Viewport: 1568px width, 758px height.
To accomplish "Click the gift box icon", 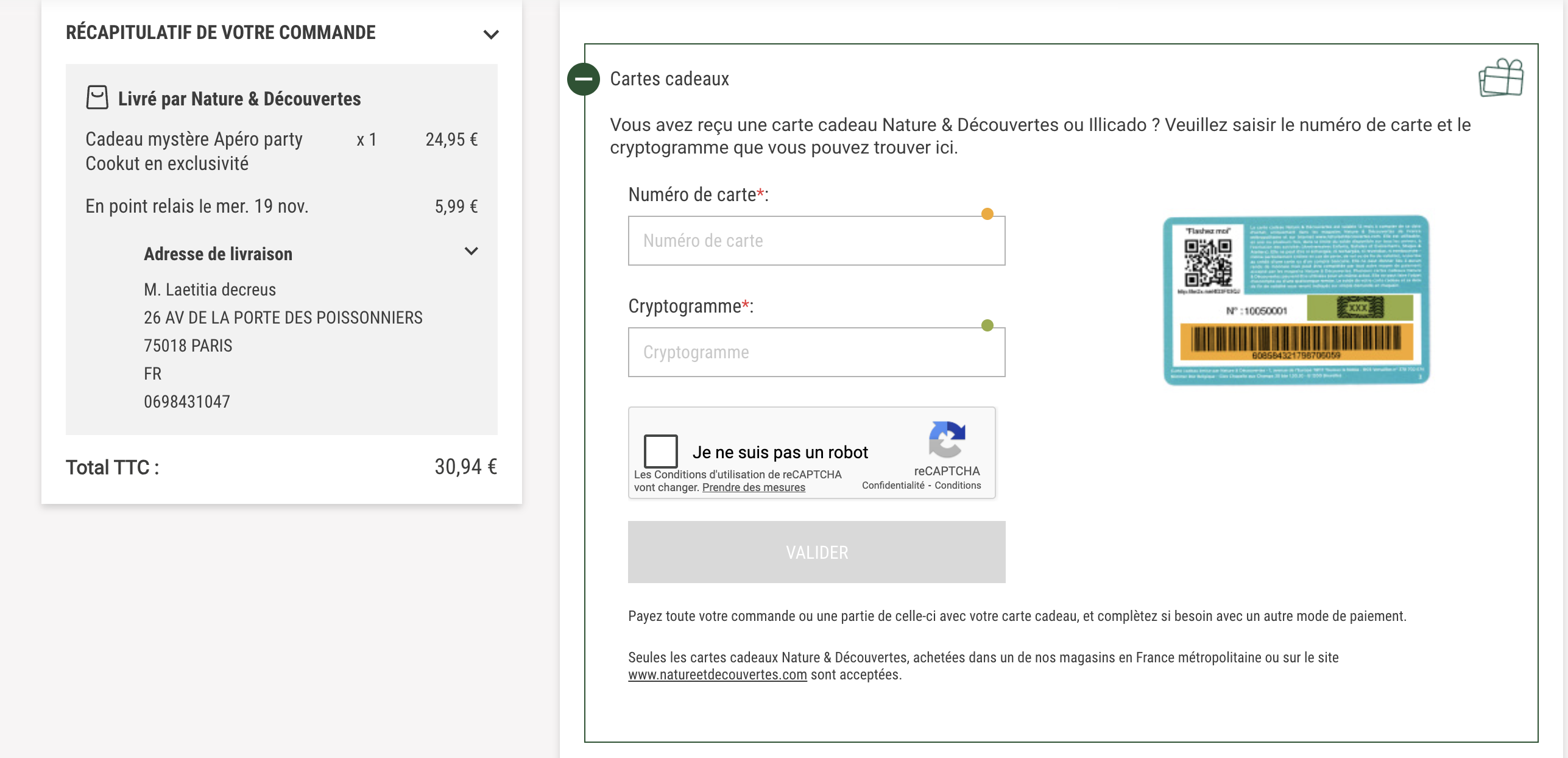I will point(1501,77).
